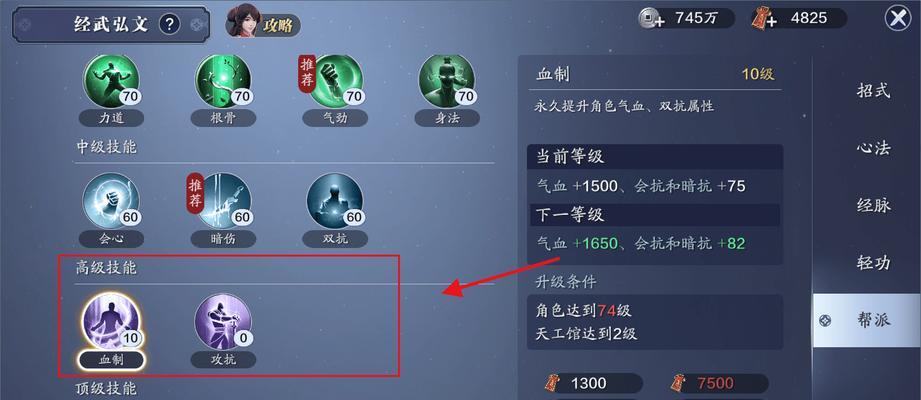
Task: Select the 身法 skill icon
Action: 446,81
